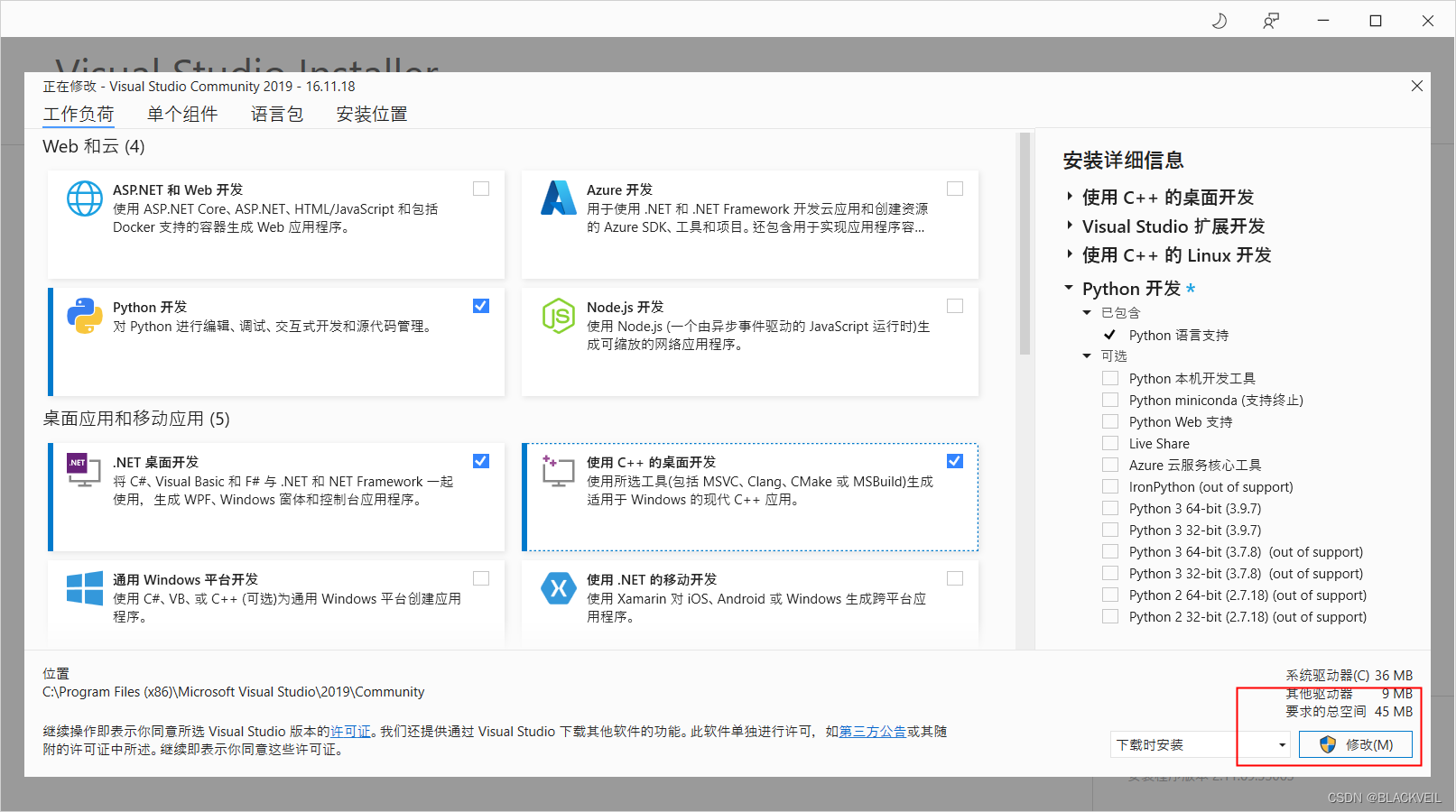
Task: Click the 安装详细信息 heading
Action: click(x=1123, y=161)
